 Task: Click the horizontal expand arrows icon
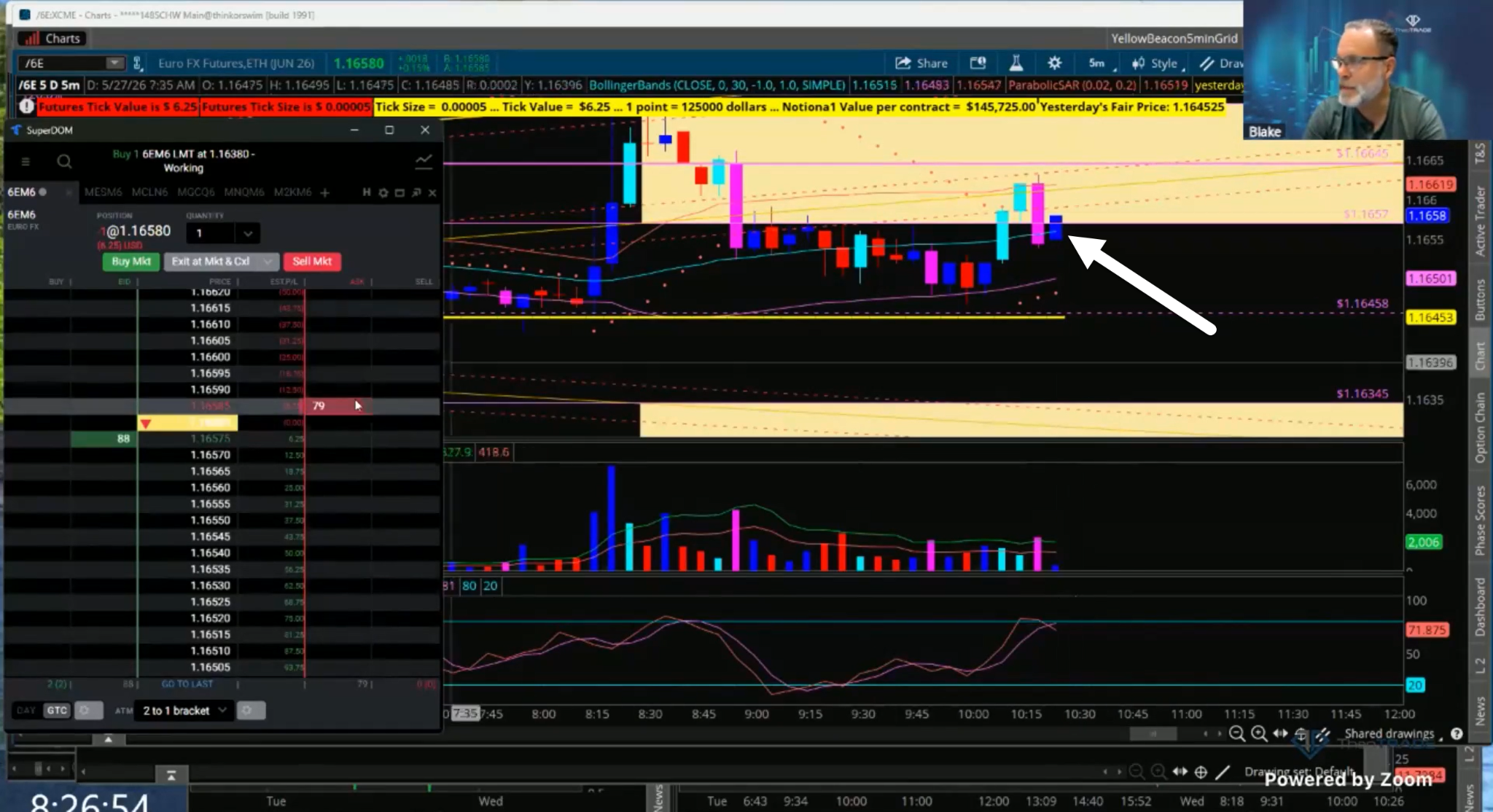coord(1280,734)
